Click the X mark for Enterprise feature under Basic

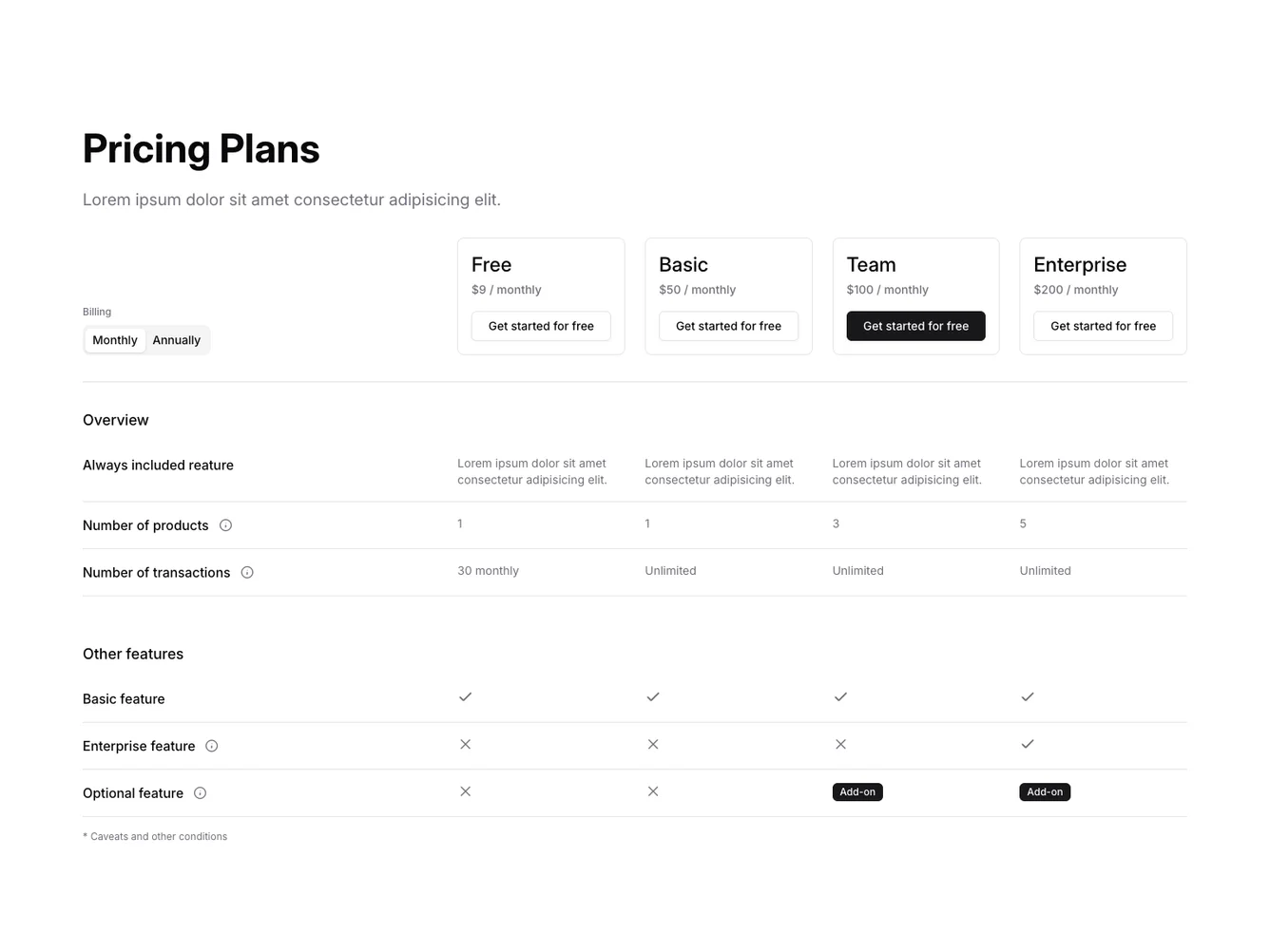pos(653,744)
